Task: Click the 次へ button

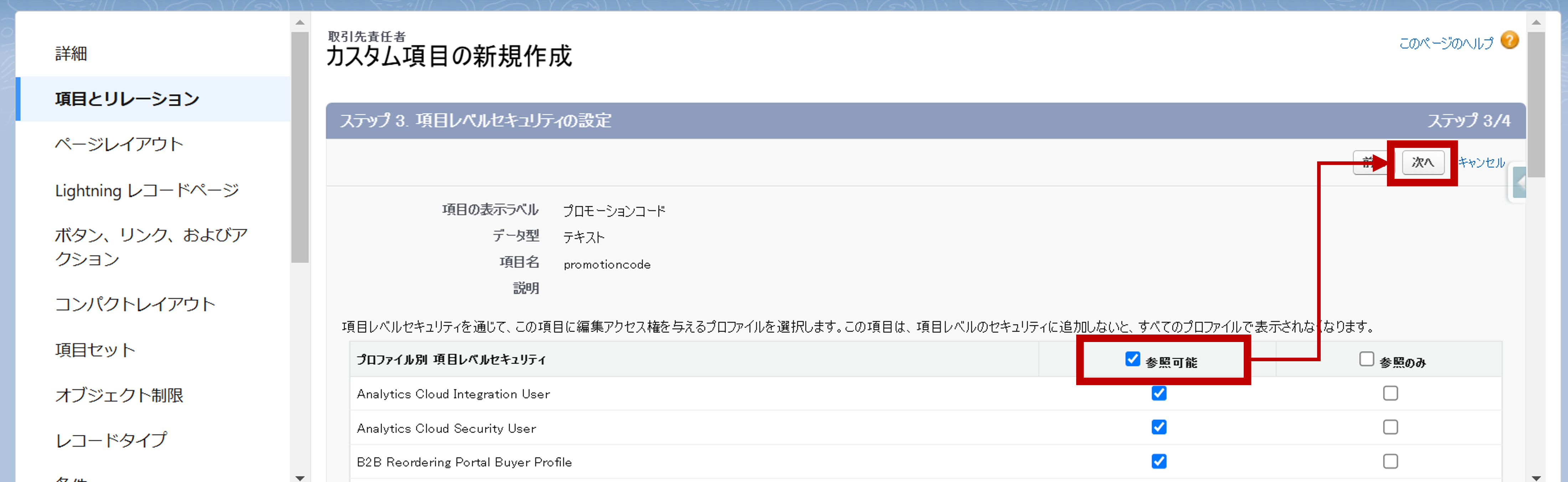Action: (1423, 162)
